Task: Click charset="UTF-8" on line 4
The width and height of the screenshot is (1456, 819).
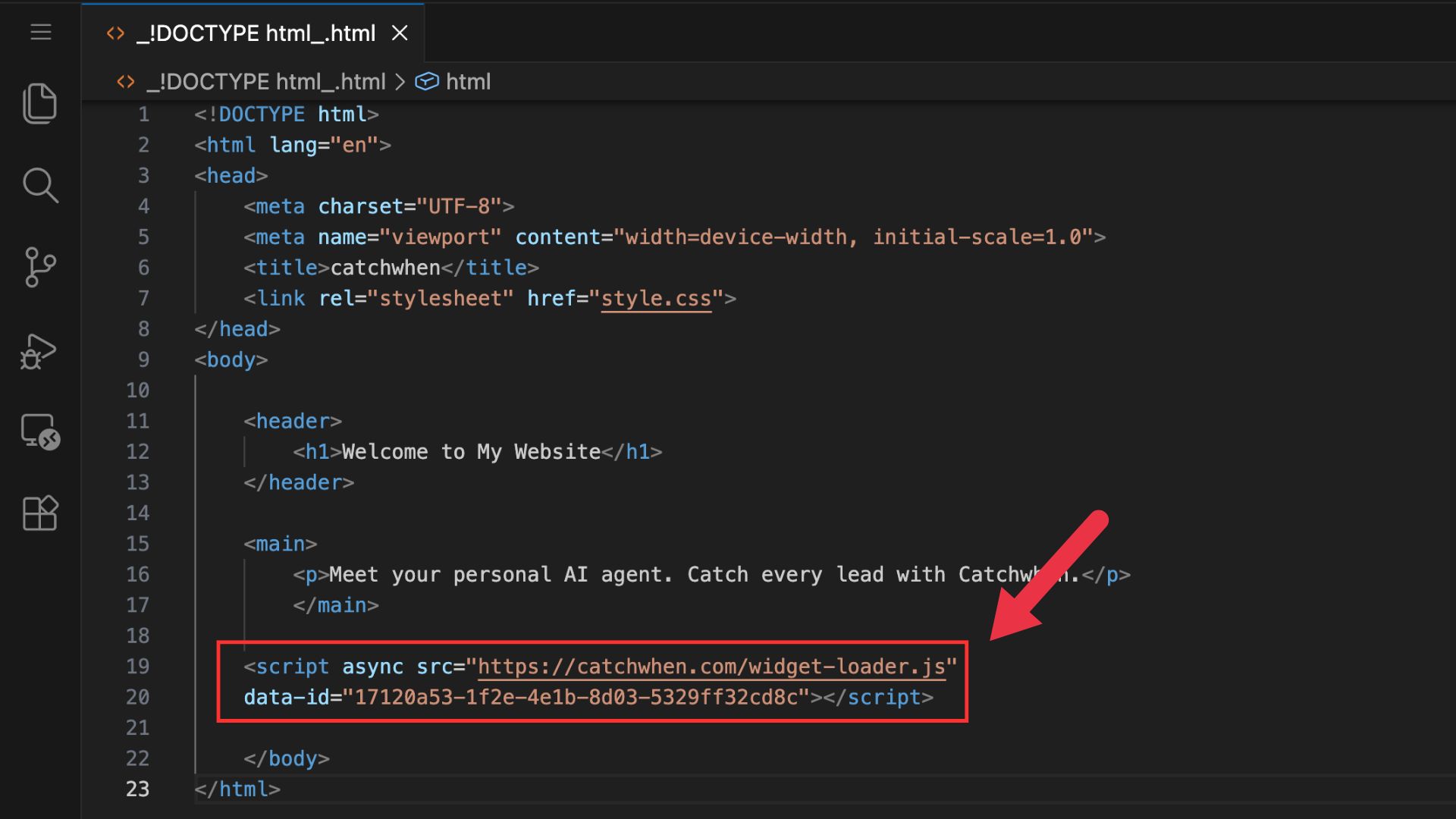Action: click(x=409, y=206)
